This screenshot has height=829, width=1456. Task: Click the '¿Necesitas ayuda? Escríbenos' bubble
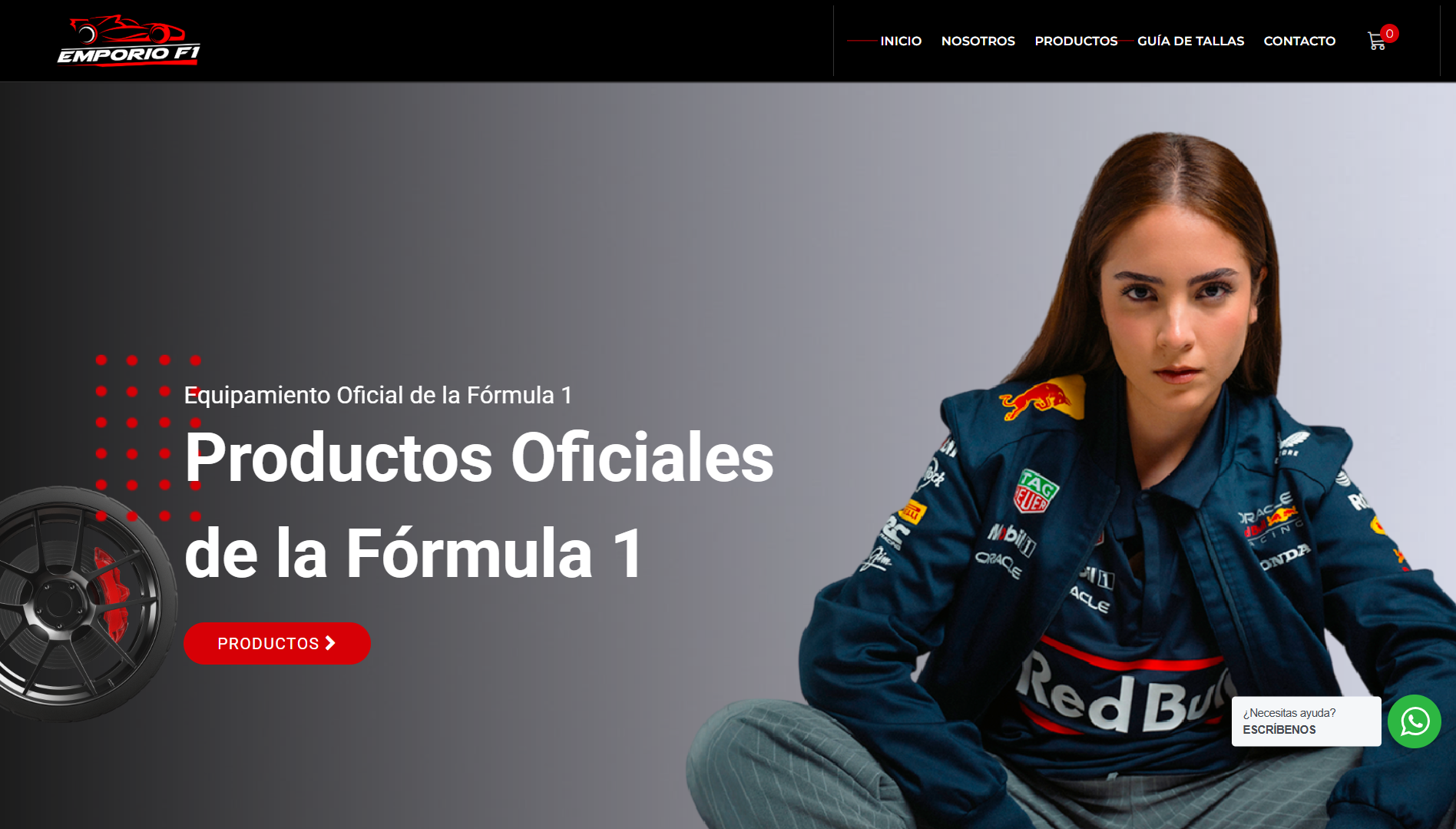click(x=1306, y=721)
